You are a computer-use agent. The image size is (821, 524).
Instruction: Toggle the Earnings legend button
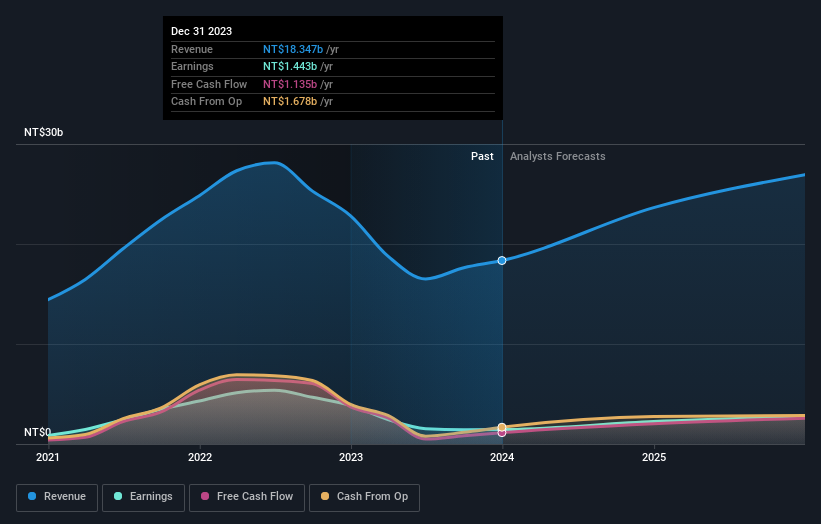[143, 497]
